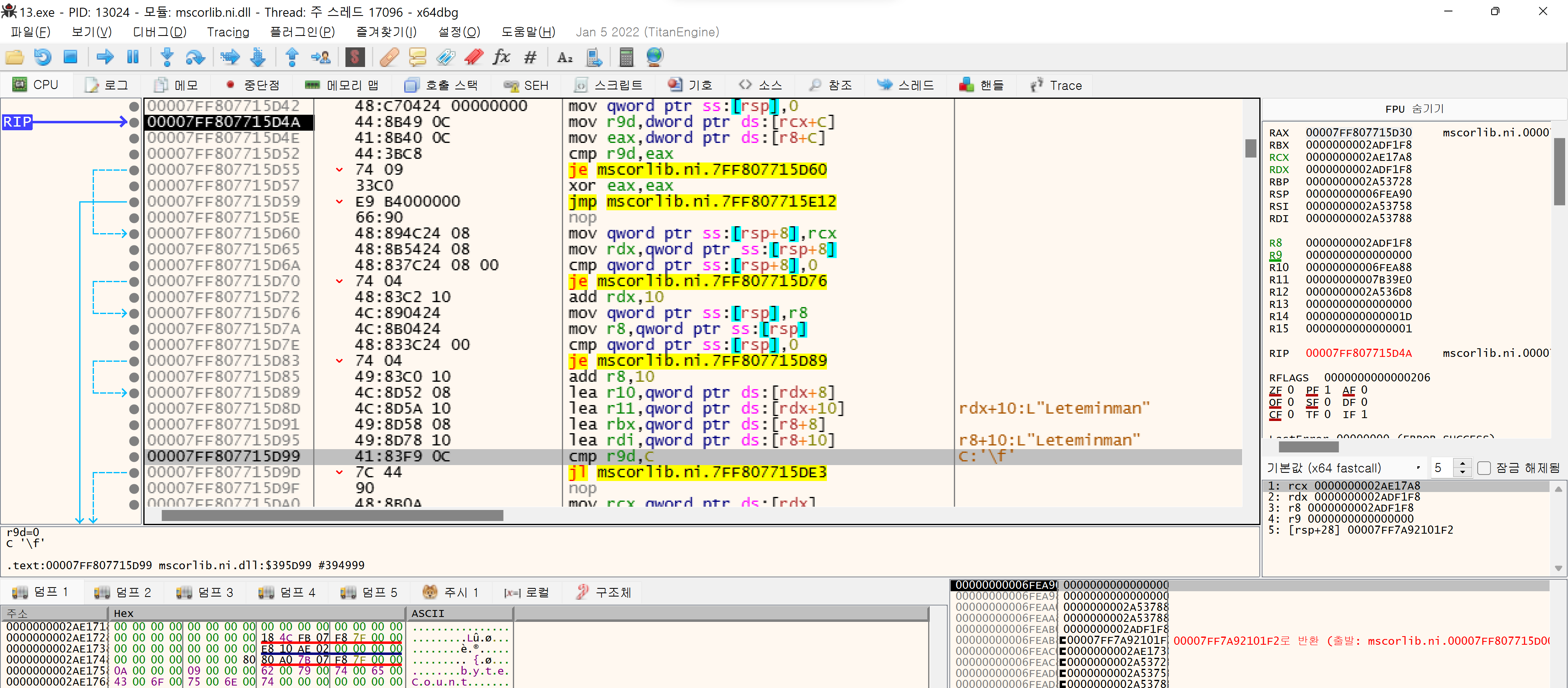Run the program with the arrow icon
Image resolution: width=1568 pixels, height=688 pixels.
[105, 57]
